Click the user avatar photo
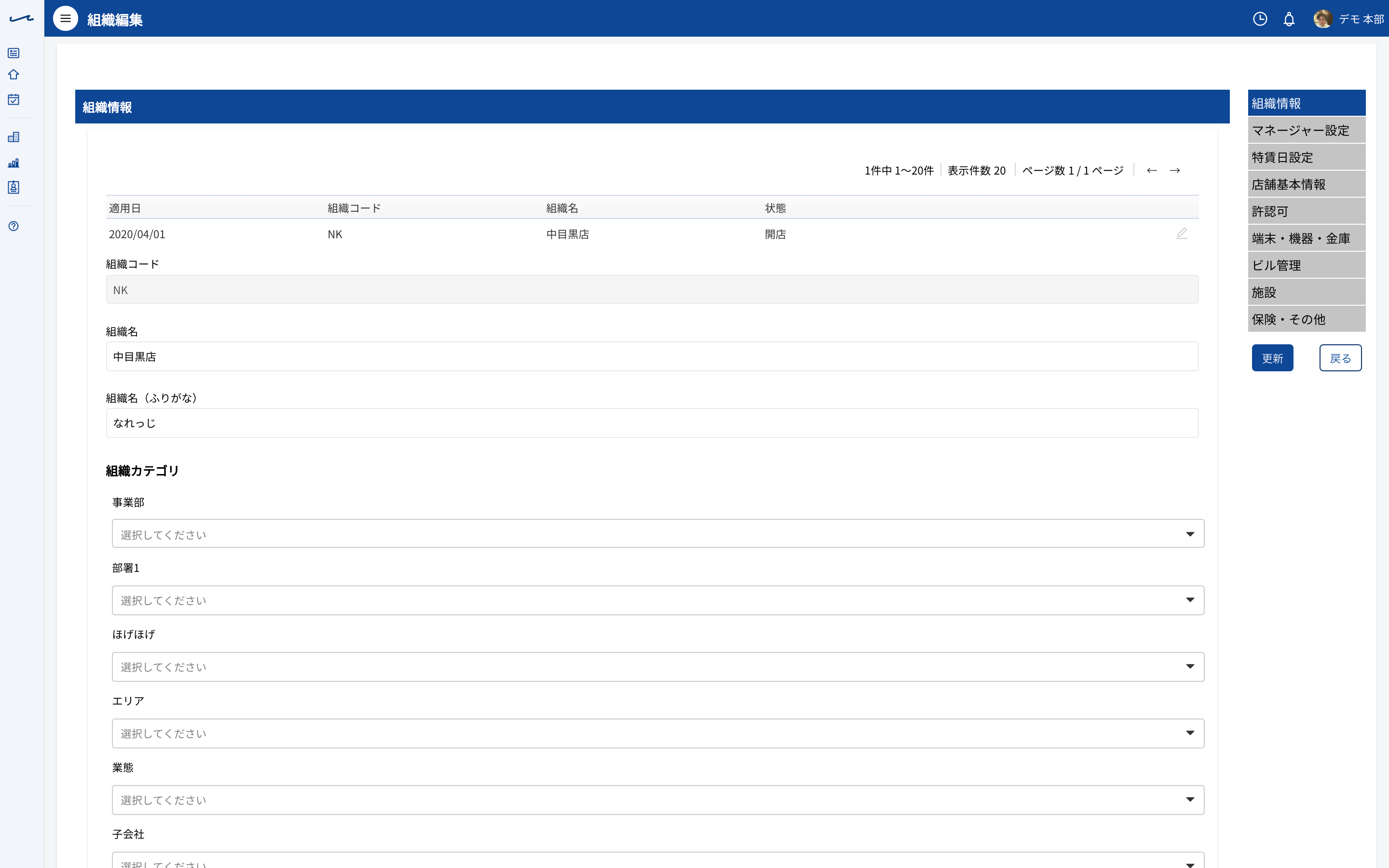 pyautogui.click(x=1323, y=19)
